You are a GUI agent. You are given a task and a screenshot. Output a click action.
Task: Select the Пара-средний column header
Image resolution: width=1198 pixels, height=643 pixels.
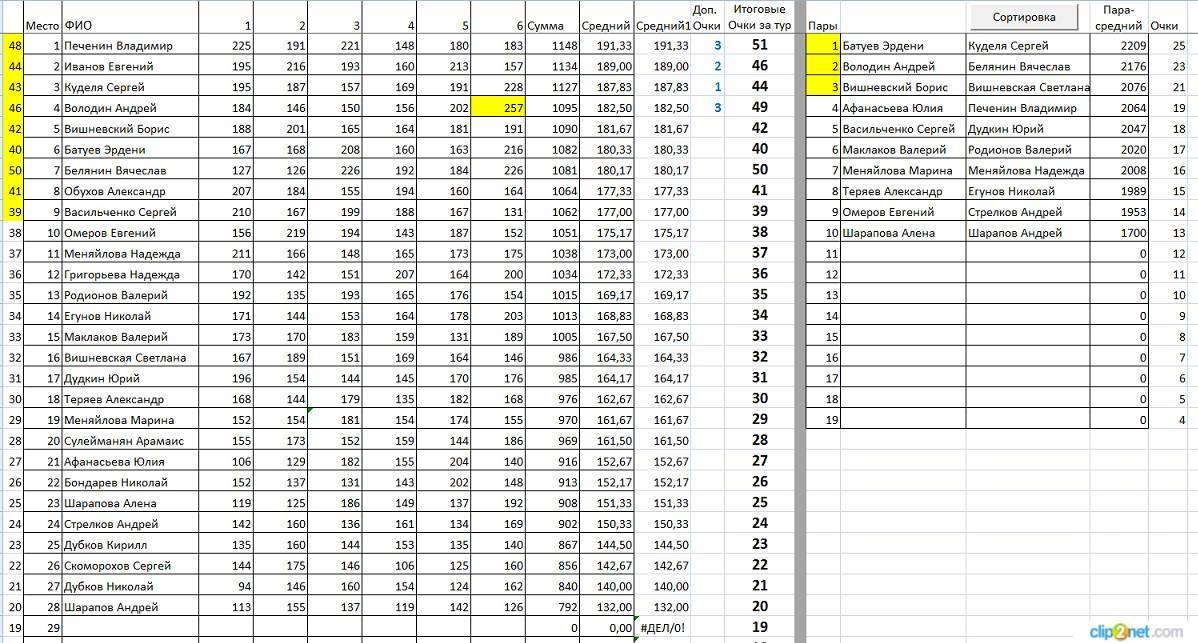(1120, 18)
